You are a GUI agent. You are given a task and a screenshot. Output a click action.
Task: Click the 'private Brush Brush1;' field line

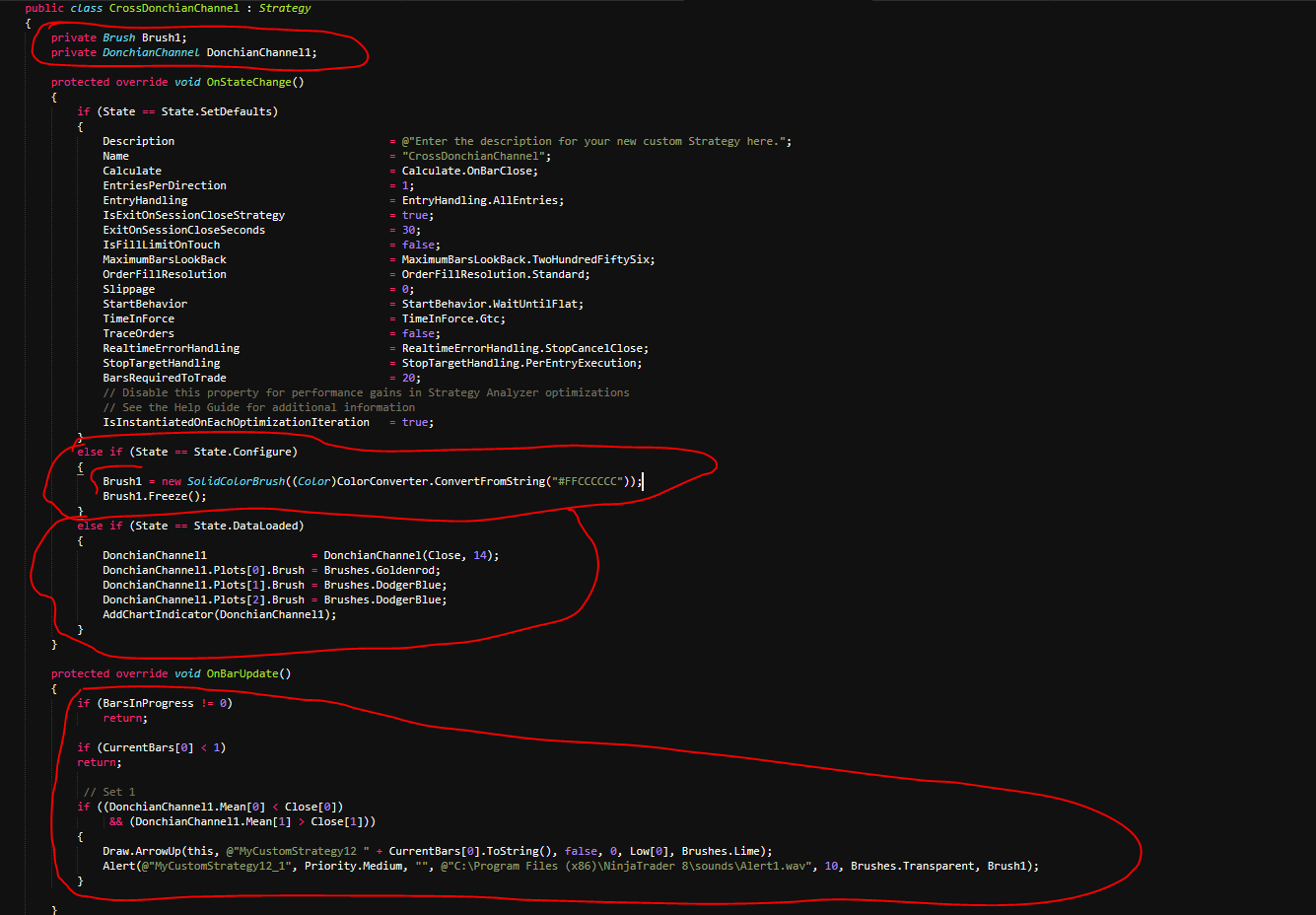click(x=119, y=37)
